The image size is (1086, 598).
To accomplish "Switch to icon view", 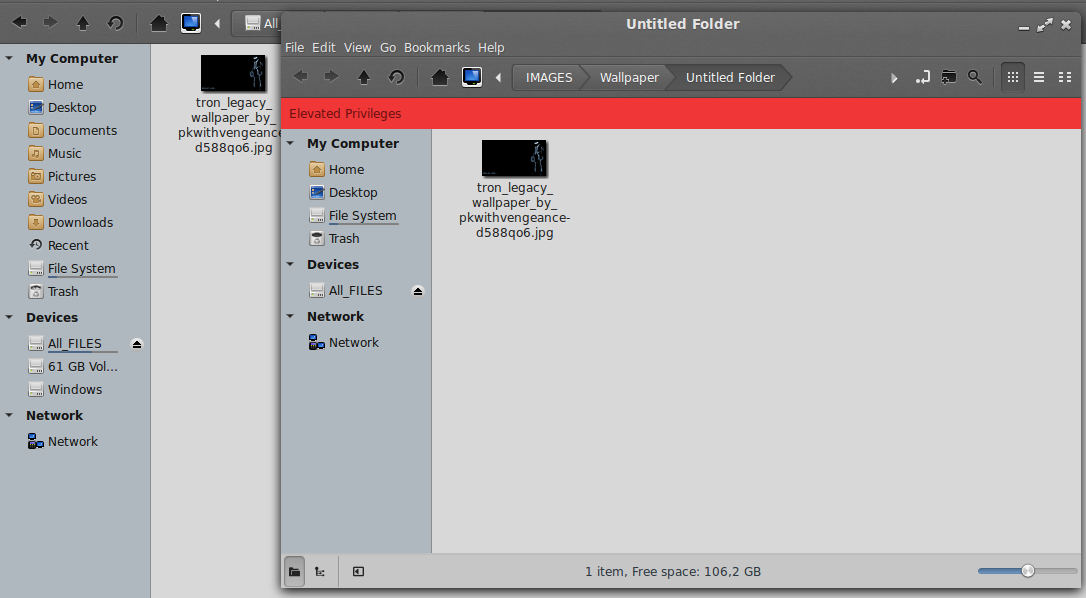I will coord(1013,77).
